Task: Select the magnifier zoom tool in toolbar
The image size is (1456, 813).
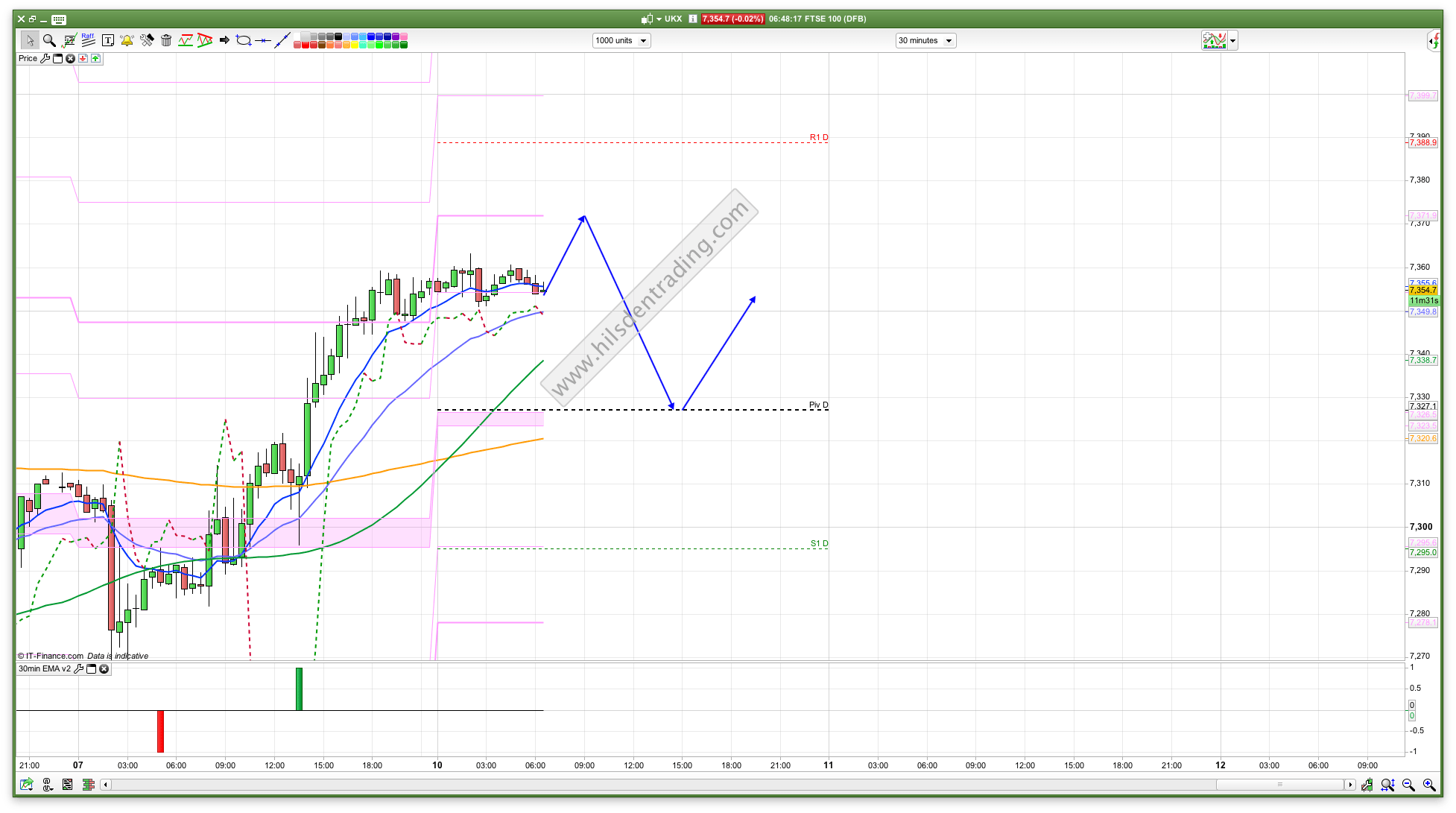Action: (49, 40)
